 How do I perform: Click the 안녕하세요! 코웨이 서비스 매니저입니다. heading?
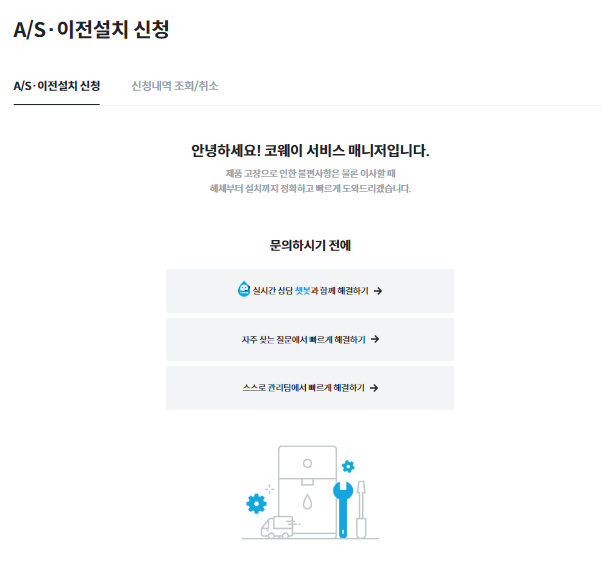310,151
